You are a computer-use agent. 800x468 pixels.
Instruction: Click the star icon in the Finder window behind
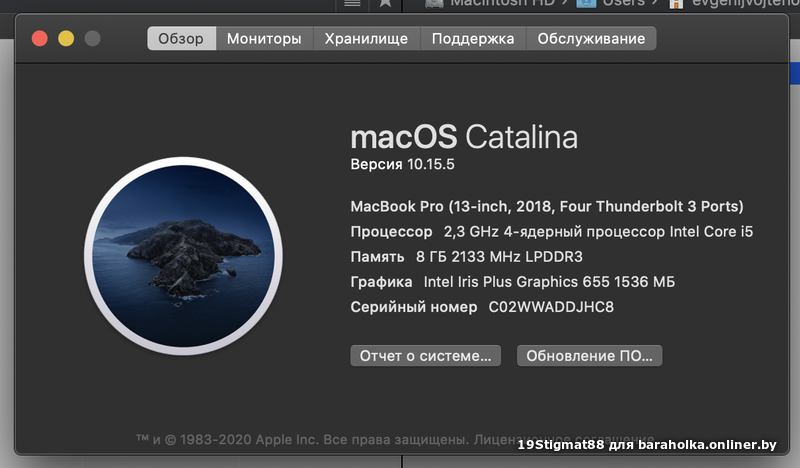click(x=385, y=4)
